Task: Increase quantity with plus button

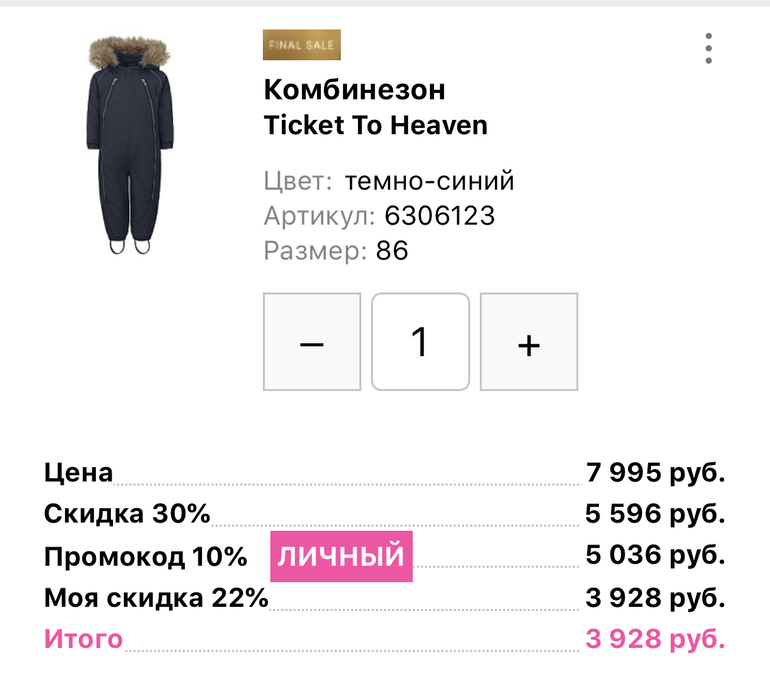Action: pyautogui.click(x=529, y=342)
